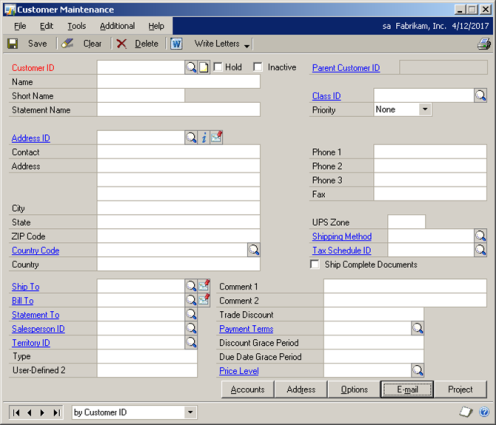Click the Address ID info icon

(x=204, y=137)
